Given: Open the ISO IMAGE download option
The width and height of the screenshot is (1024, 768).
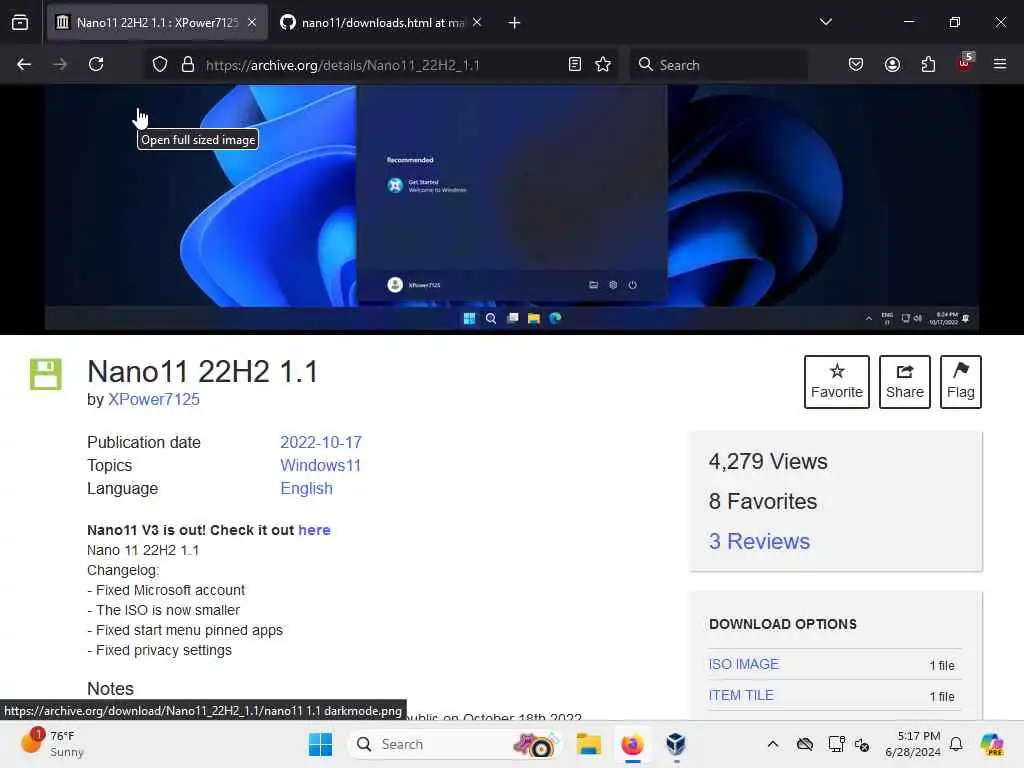Looking at the screenshot, I should 744,664.
